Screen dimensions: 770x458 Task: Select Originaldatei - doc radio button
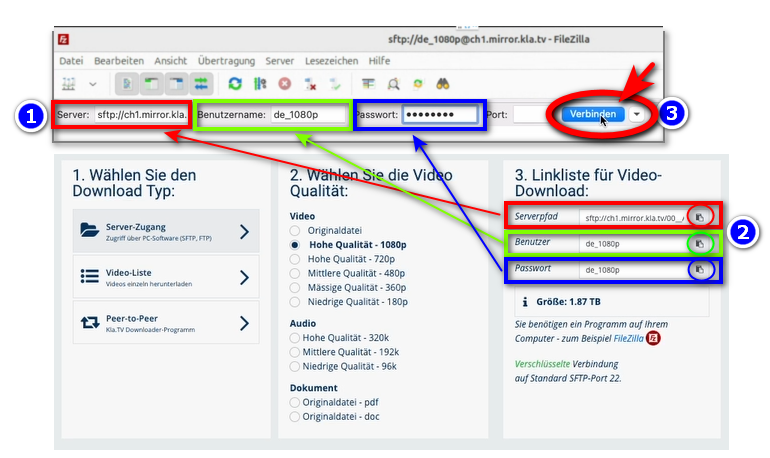[x=295, y=417]
